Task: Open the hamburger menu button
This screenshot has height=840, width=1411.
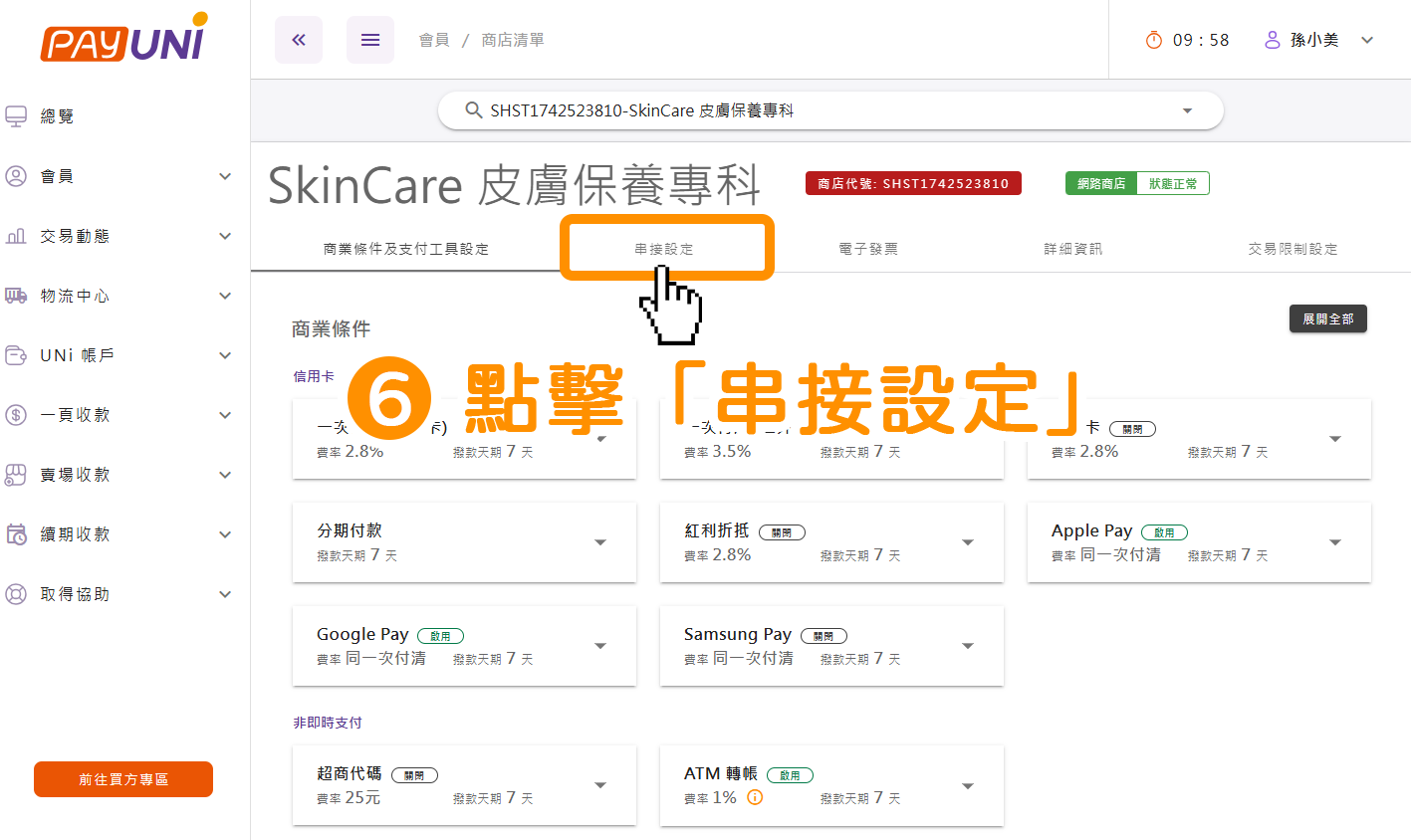Action: tap(370, 40)
